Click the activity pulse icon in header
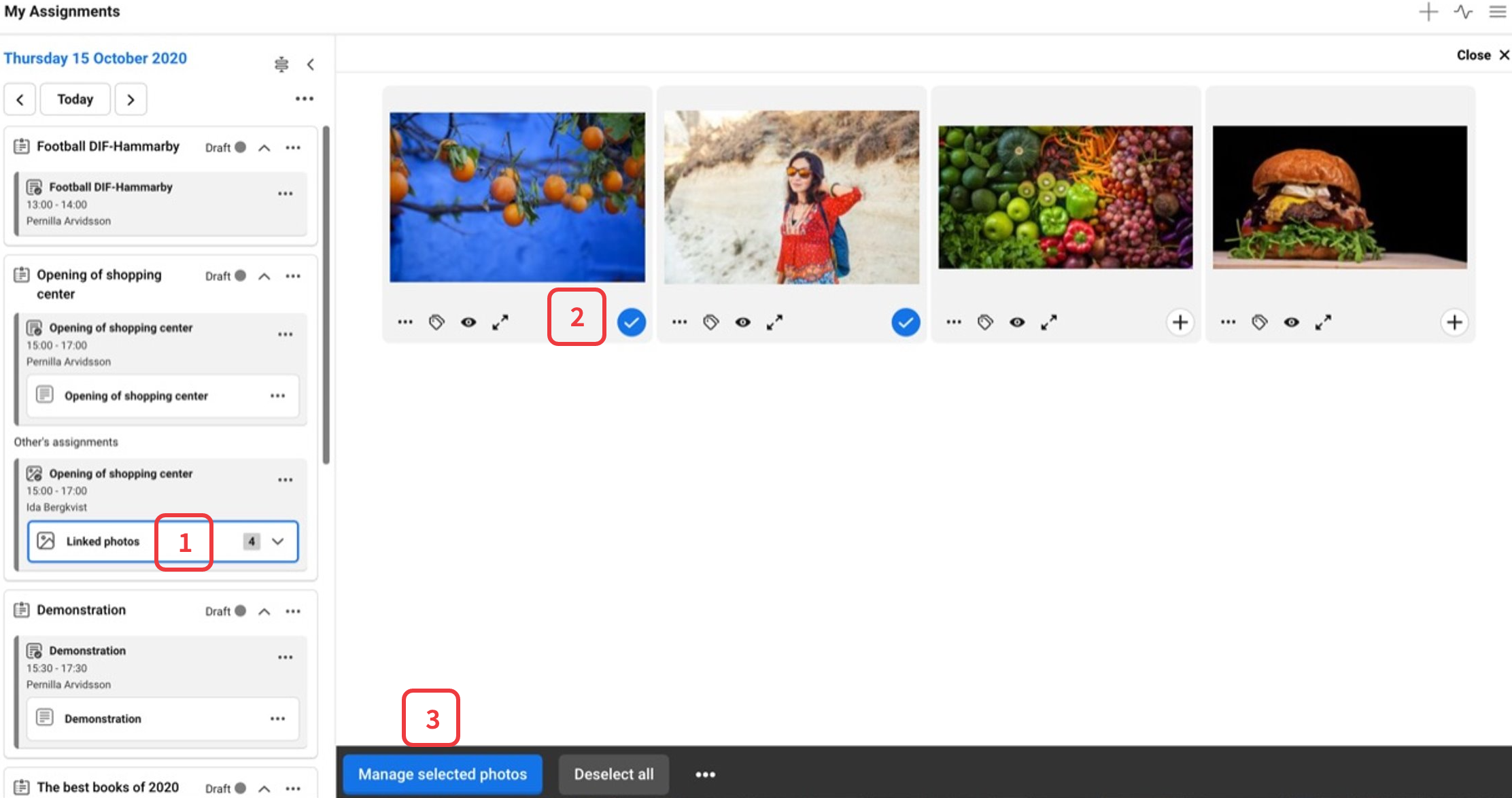Image resolution: width=1512 pixels, height=798 pixels. (1463, 12)
